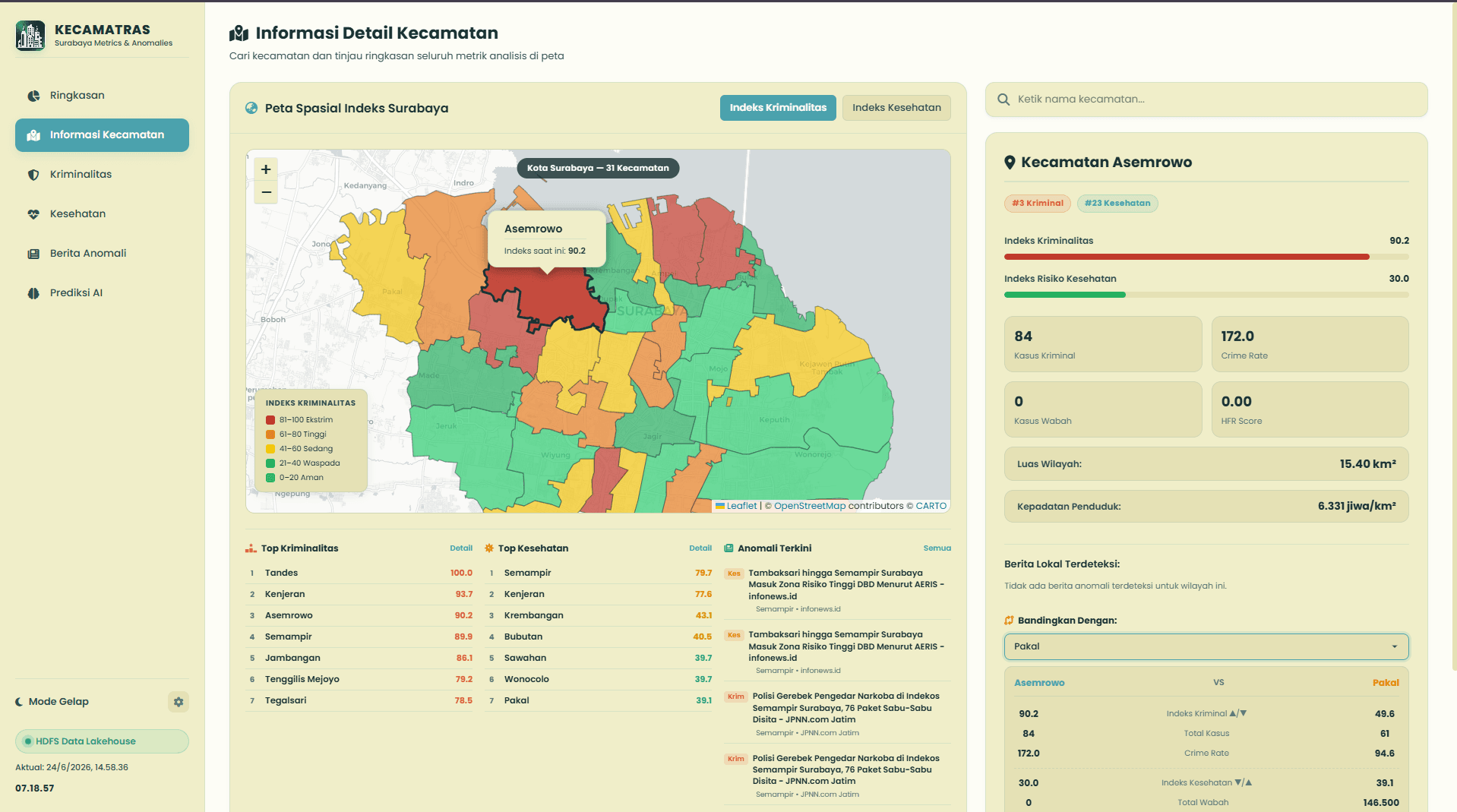
Task: Click the globe icon beside Peta Spasial
Action: click(251, 108)
